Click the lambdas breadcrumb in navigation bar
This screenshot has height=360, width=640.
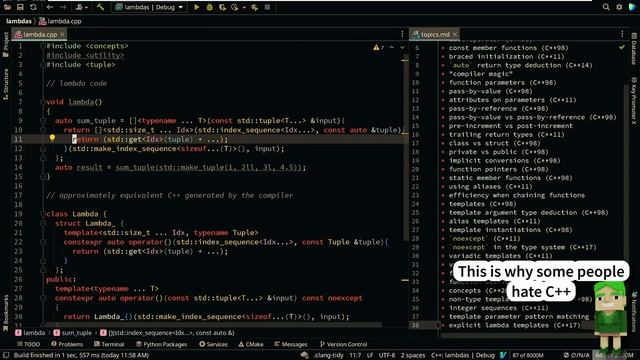(x=19, y=21)
